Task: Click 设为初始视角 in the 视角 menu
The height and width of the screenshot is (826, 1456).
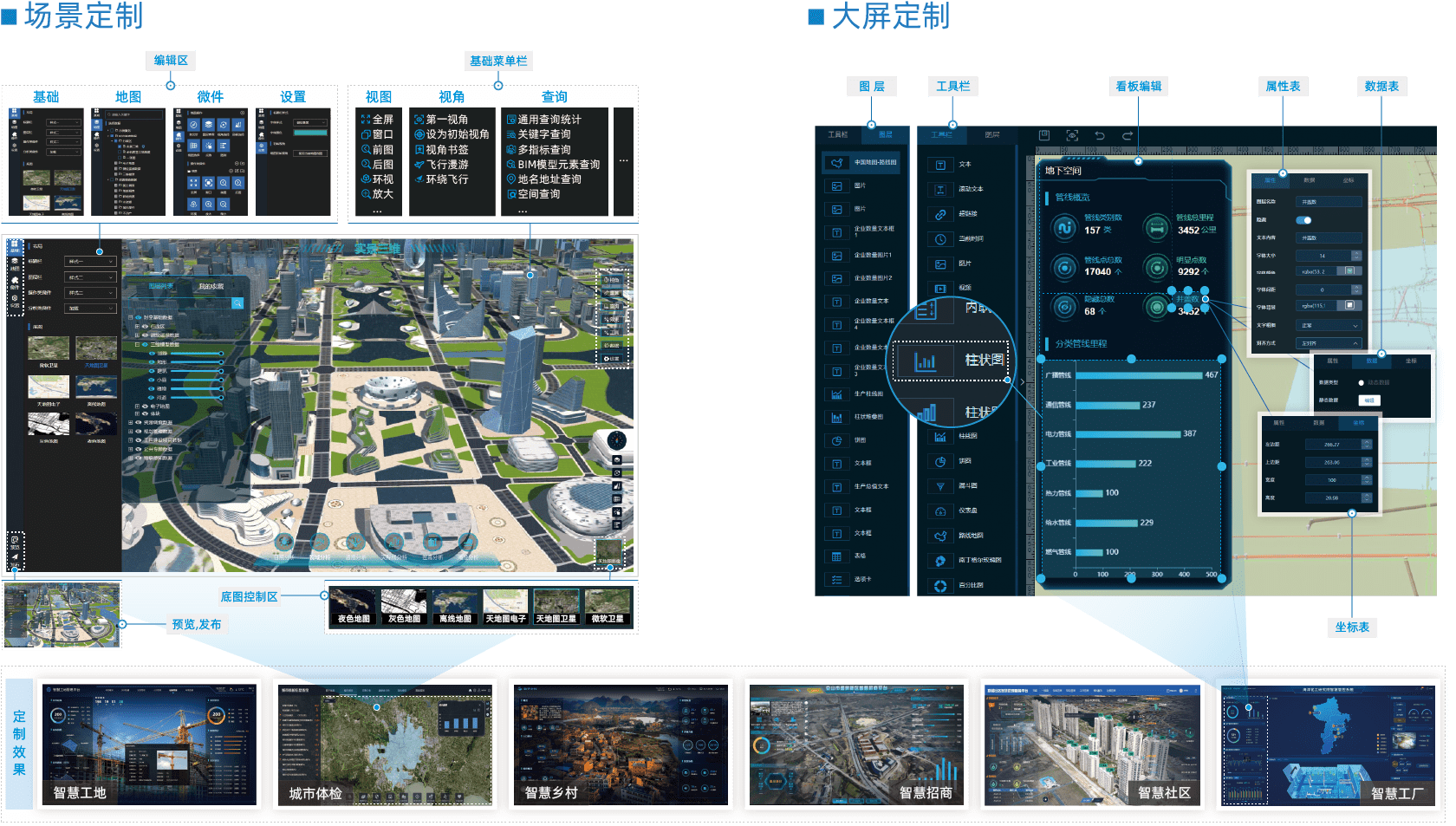Action: tap(452, 134)
